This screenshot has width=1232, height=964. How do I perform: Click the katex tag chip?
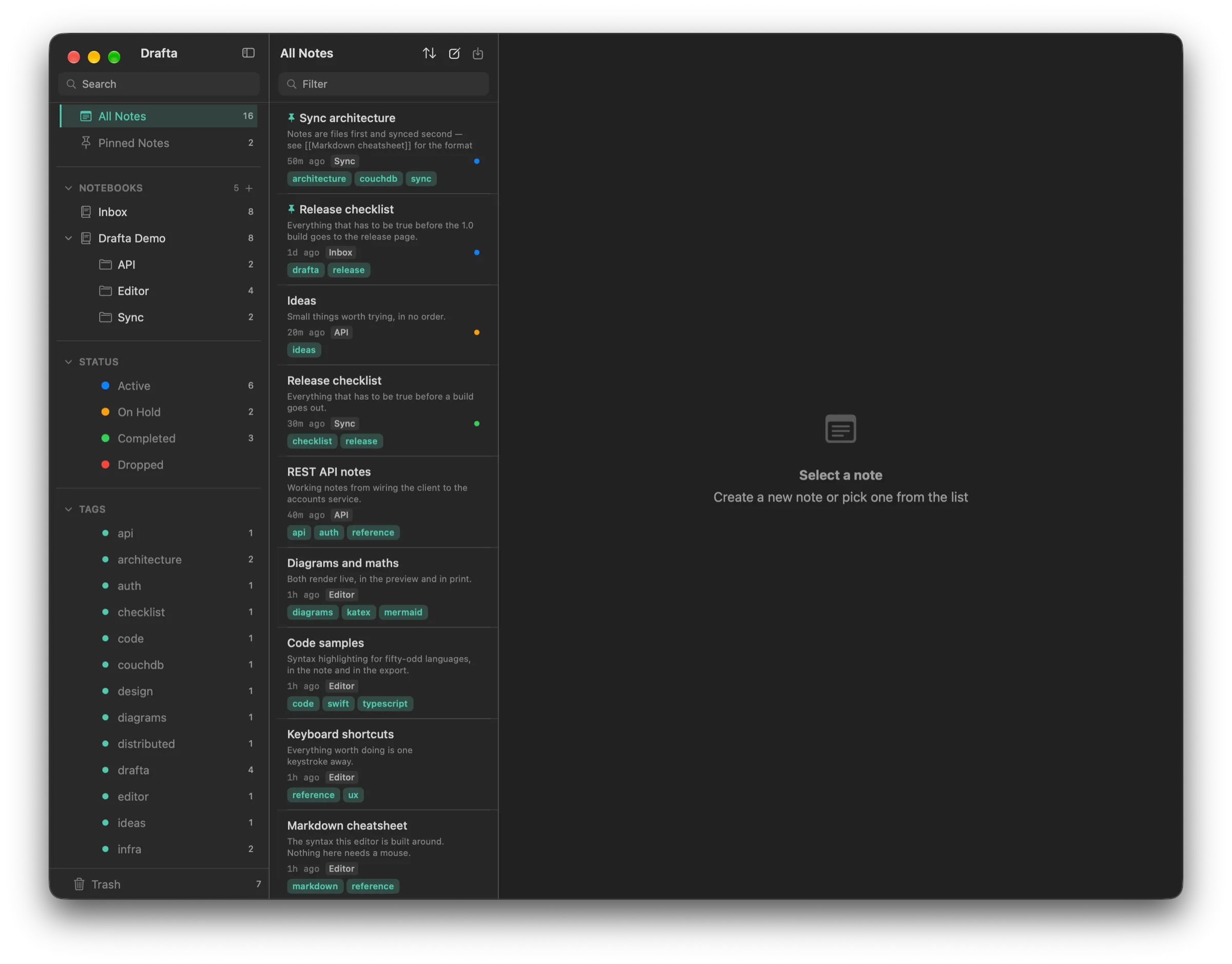click(x=358, y=612)
